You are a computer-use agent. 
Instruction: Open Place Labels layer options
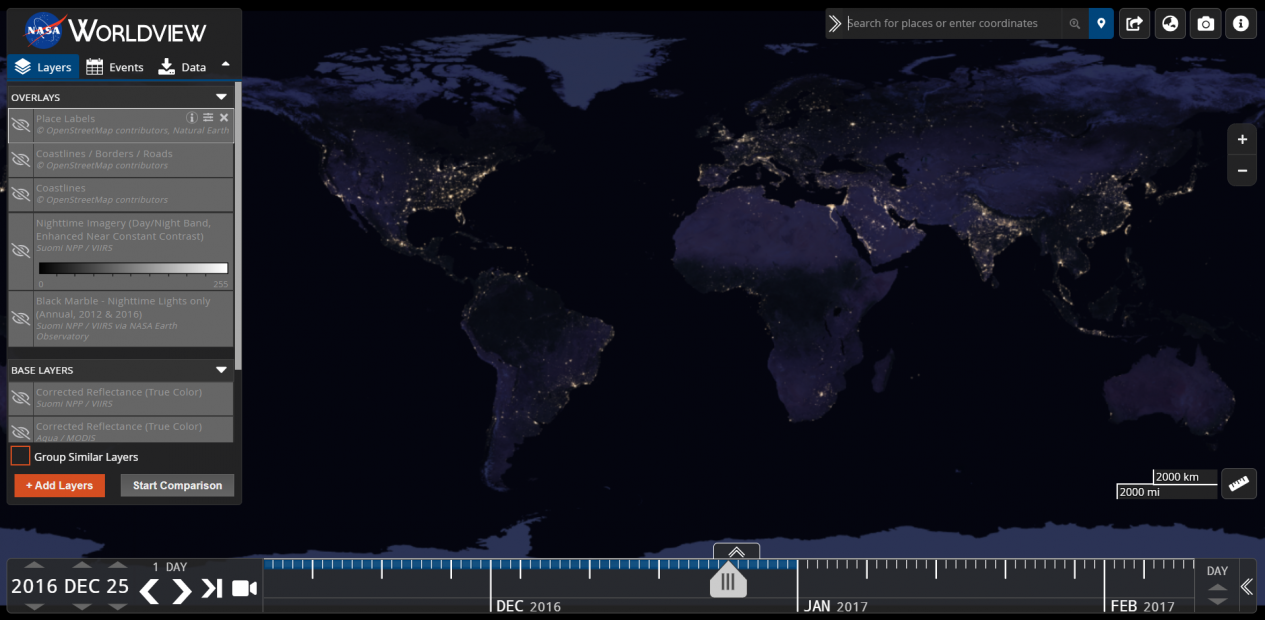pyautogui.click(x=208, y=118)
